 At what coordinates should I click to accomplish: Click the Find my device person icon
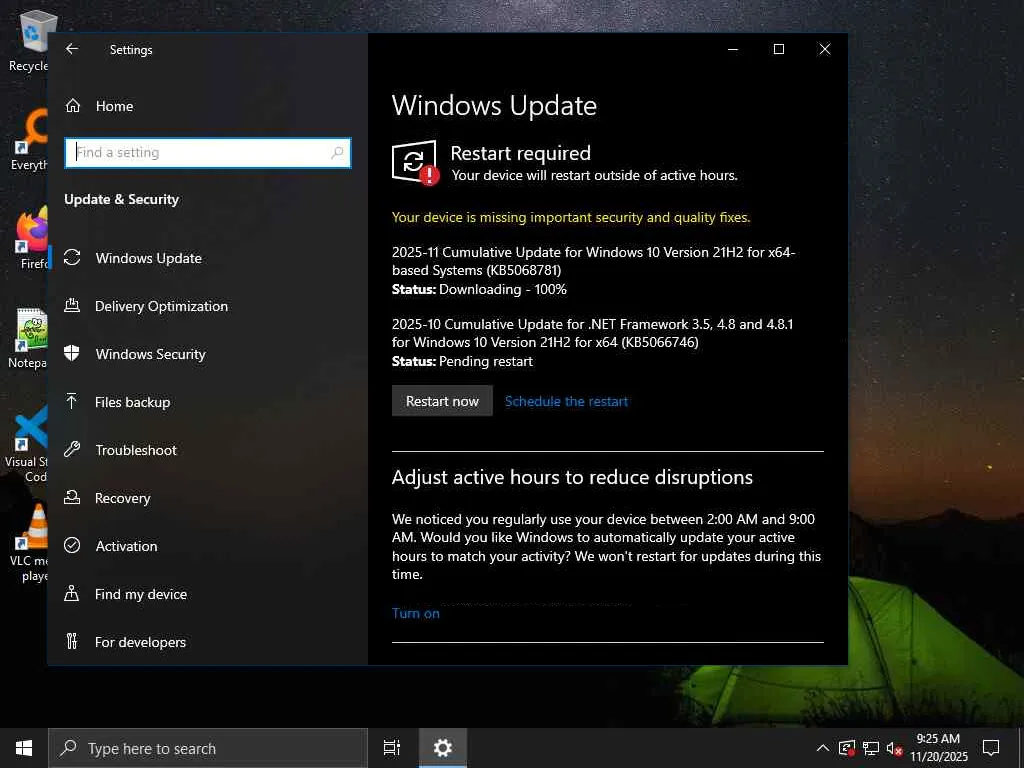tap(72, 594)
